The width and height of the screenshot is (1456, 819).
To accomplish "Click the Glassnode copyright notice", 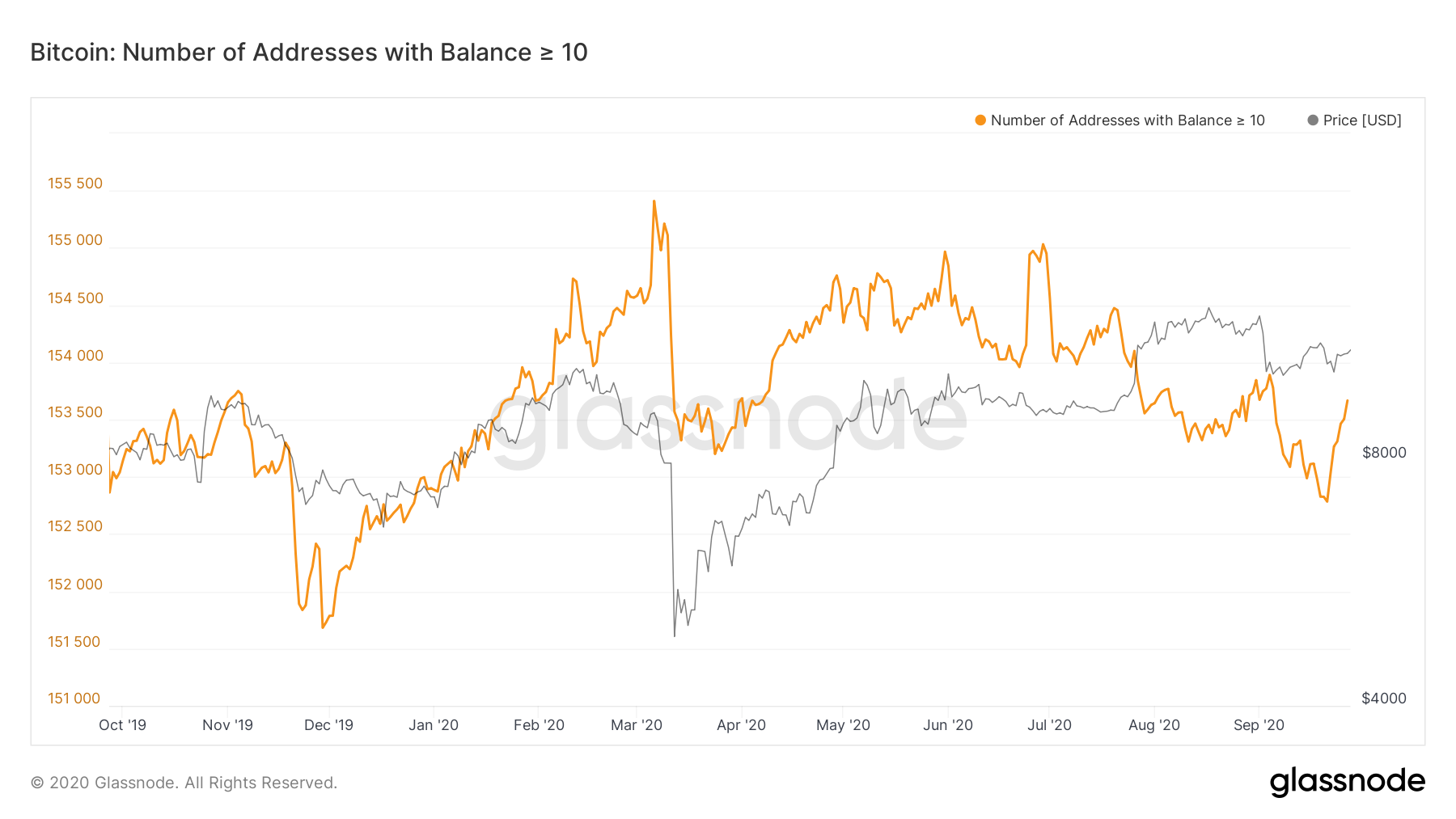I will point(184,783).
